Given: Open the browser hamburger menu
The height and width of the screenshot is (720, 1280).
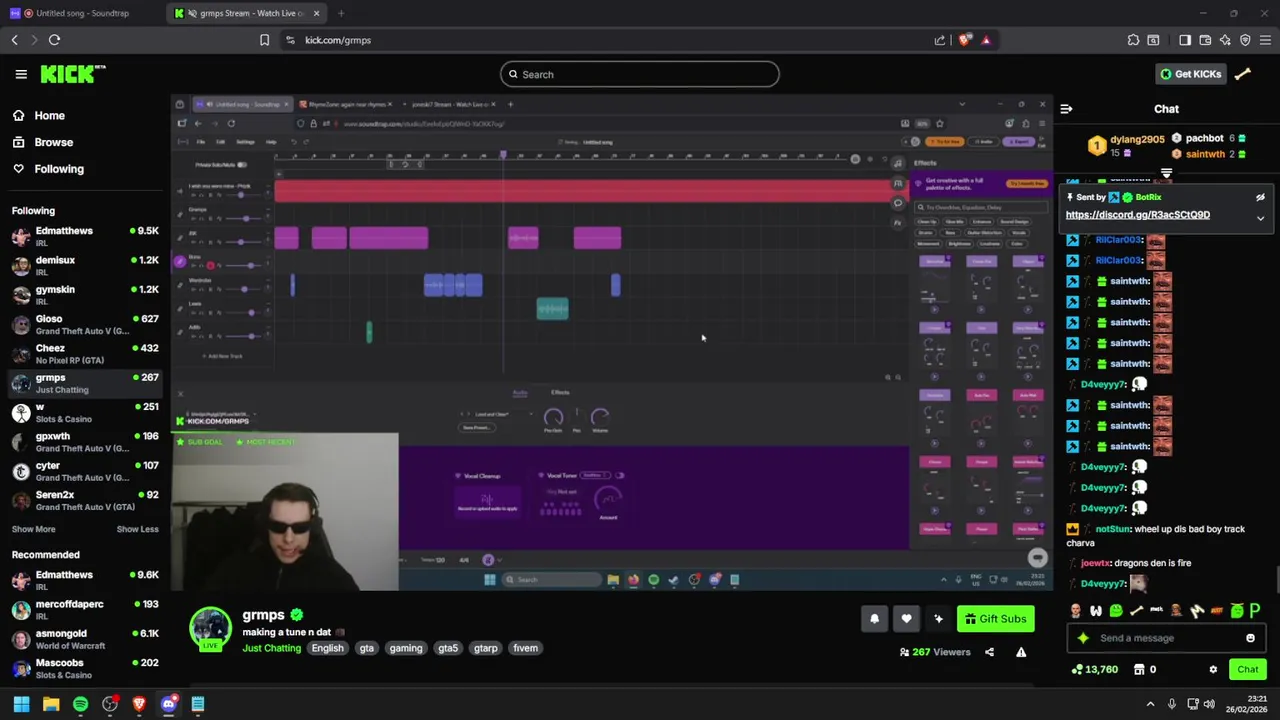Looking at the screenshot, I should [1265, 40].
